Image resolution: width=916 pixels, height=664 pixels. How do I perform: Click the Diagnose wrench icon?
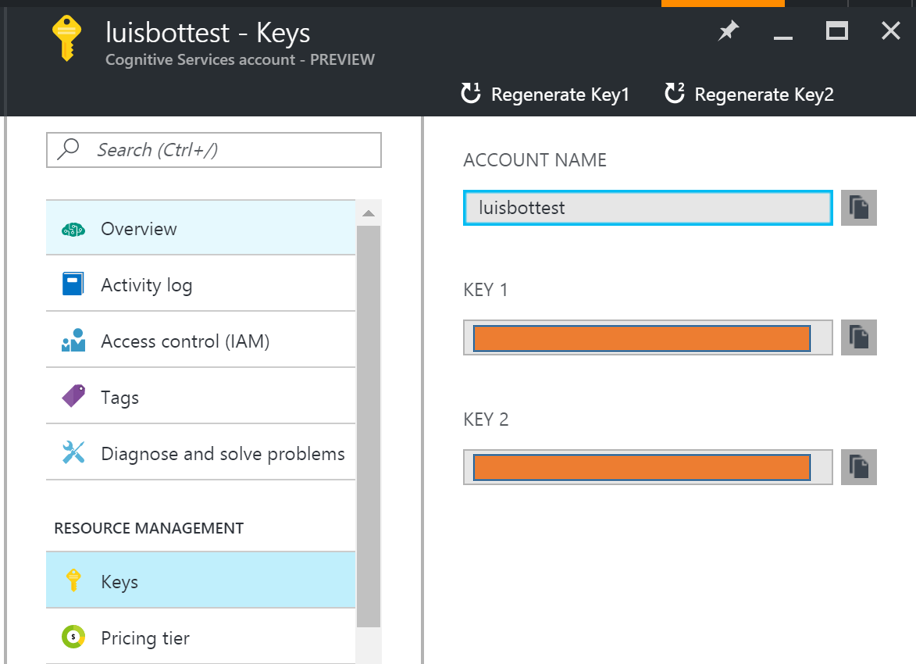(73, 453)
